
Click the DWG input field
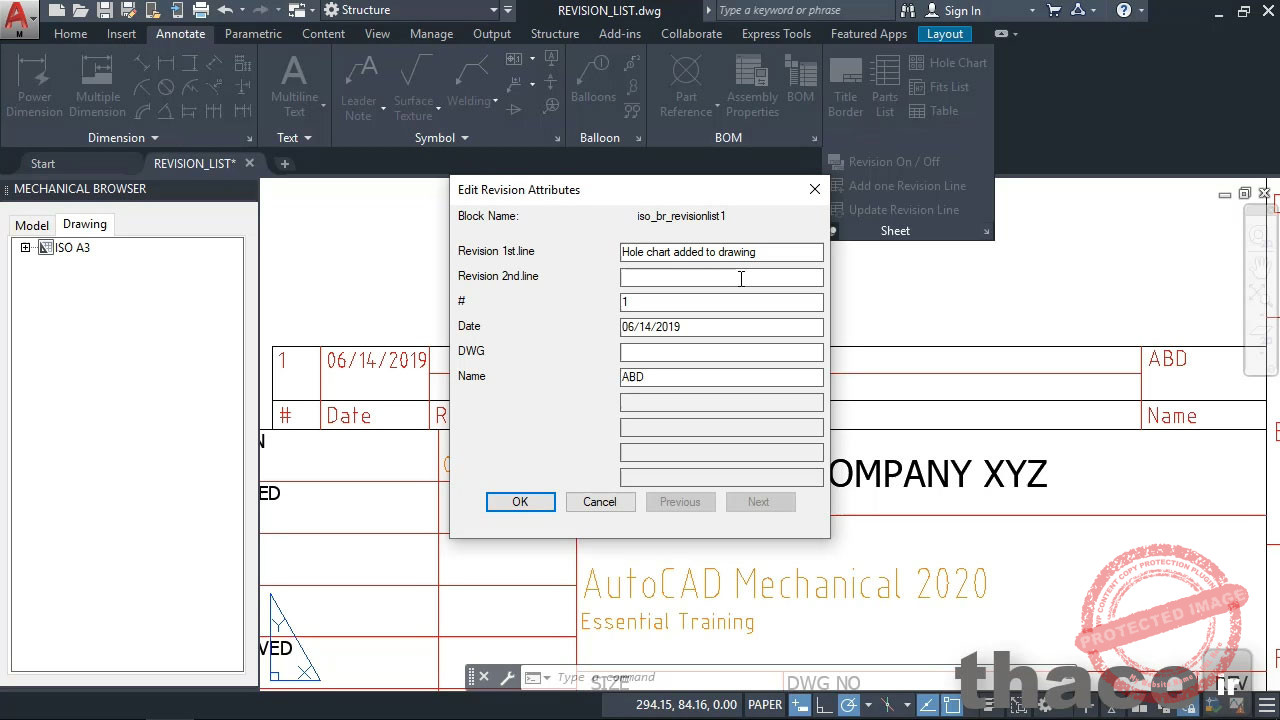pyautogui.click(x=721, y=352)
